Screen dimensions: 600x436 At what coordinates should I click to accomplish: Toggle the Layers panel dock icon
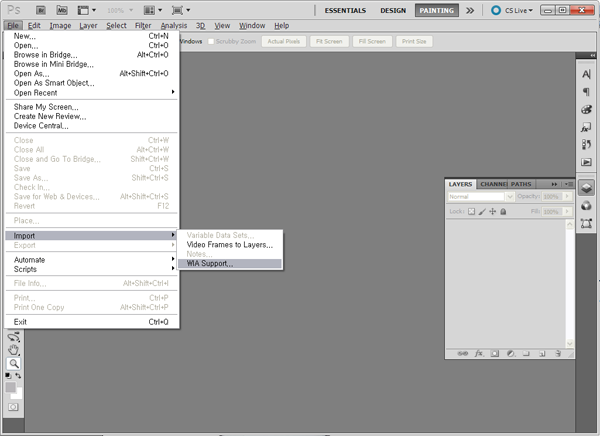(586, 188)
